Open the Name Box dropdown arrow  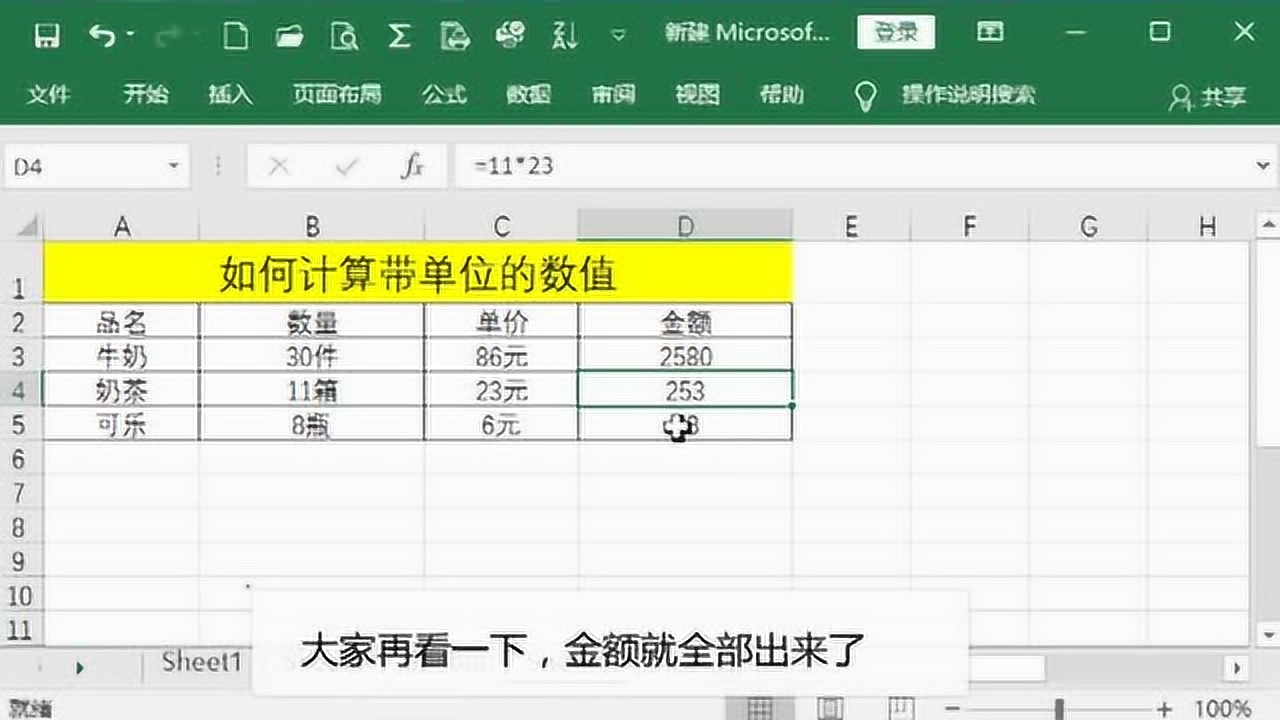click(x=174, y=166)
